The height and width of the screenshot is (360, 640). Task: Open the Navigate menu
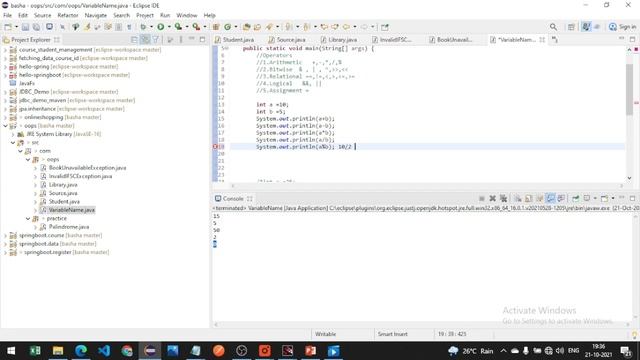[x=96, y=15]
